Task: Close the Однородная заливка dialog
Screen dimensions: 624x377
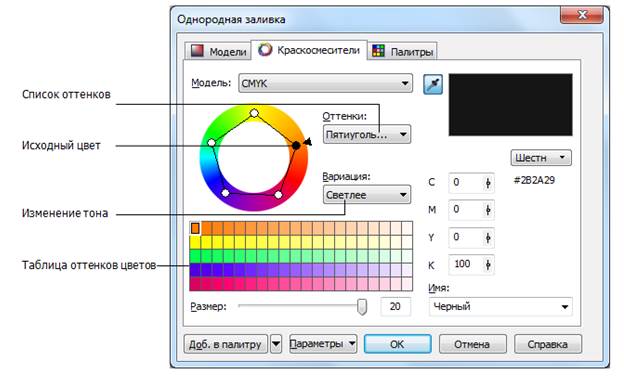Action: click(582, 15)
